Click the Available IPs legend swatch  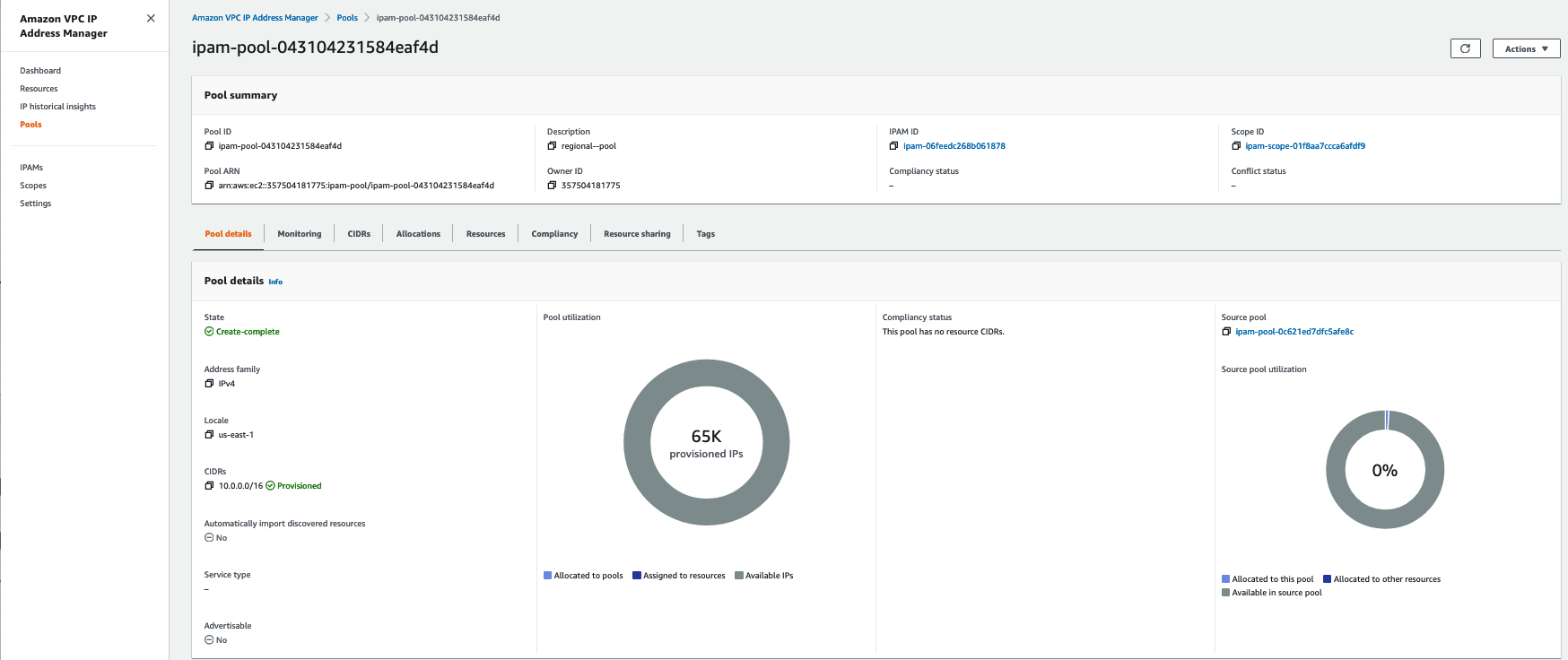(739, 576)
